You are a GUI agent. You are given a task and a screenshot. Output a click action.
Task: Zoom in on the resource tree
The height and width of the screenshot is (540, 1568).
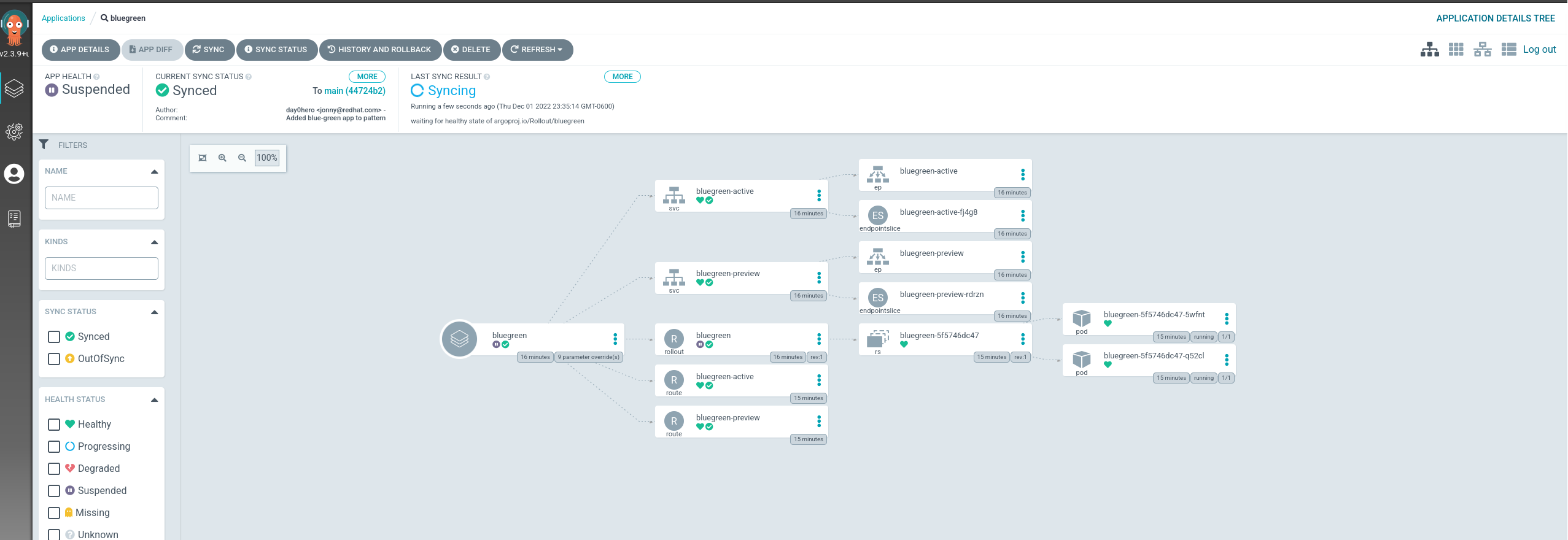222,158
